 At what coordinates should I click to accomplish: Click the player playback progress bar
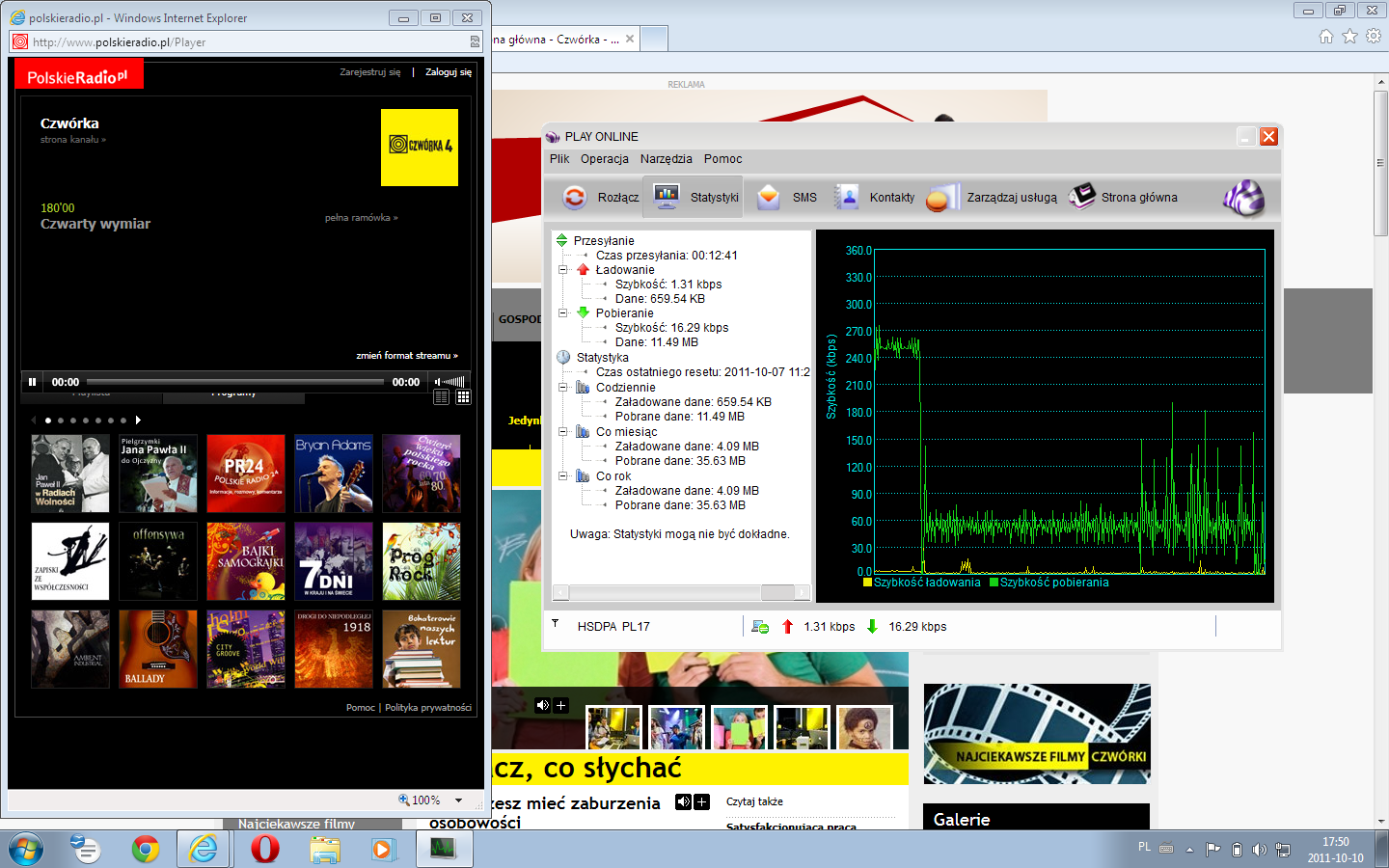point(235,382)
